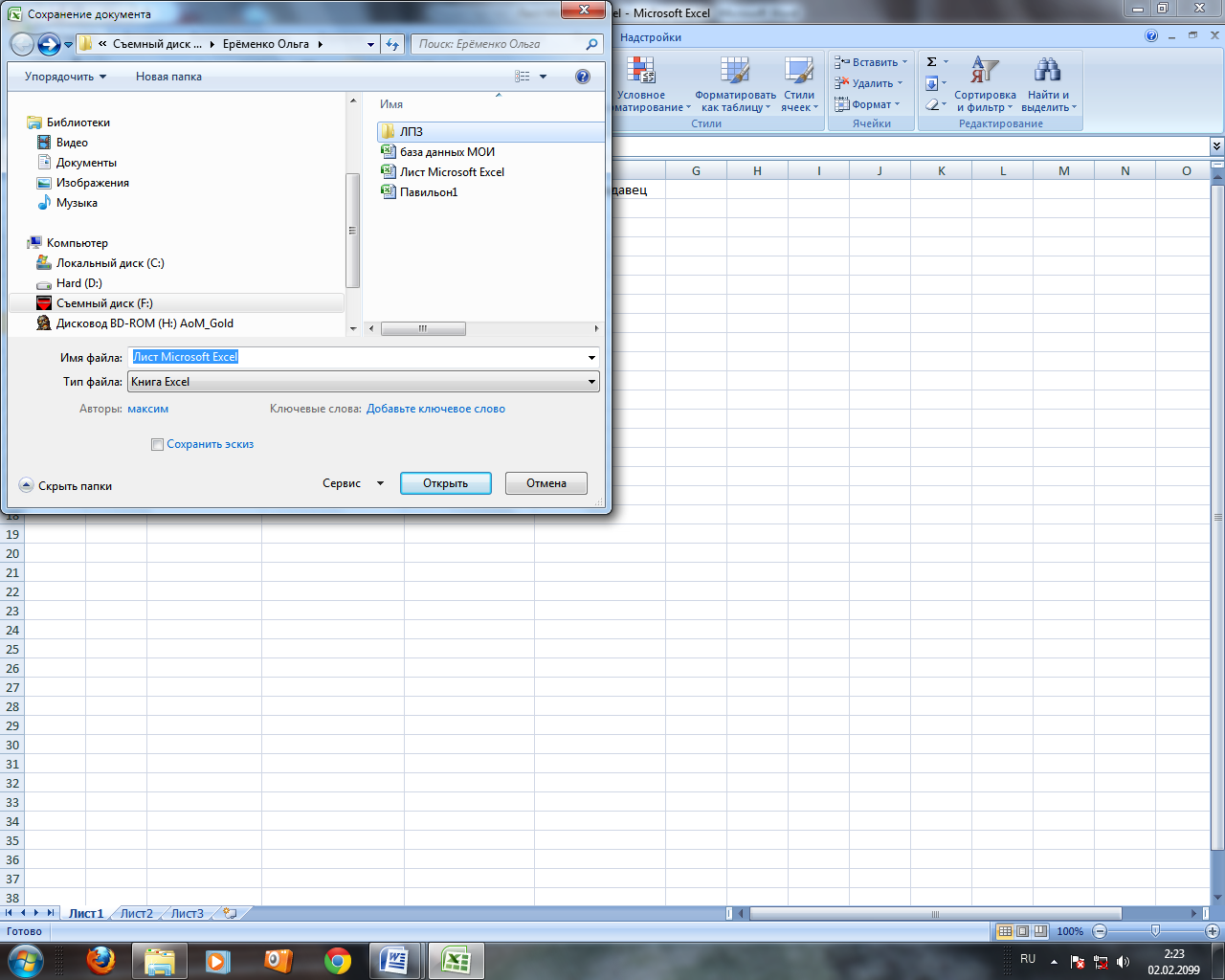
Task: Click the zoom out minus button
Action: click(x=1100, y=931)
